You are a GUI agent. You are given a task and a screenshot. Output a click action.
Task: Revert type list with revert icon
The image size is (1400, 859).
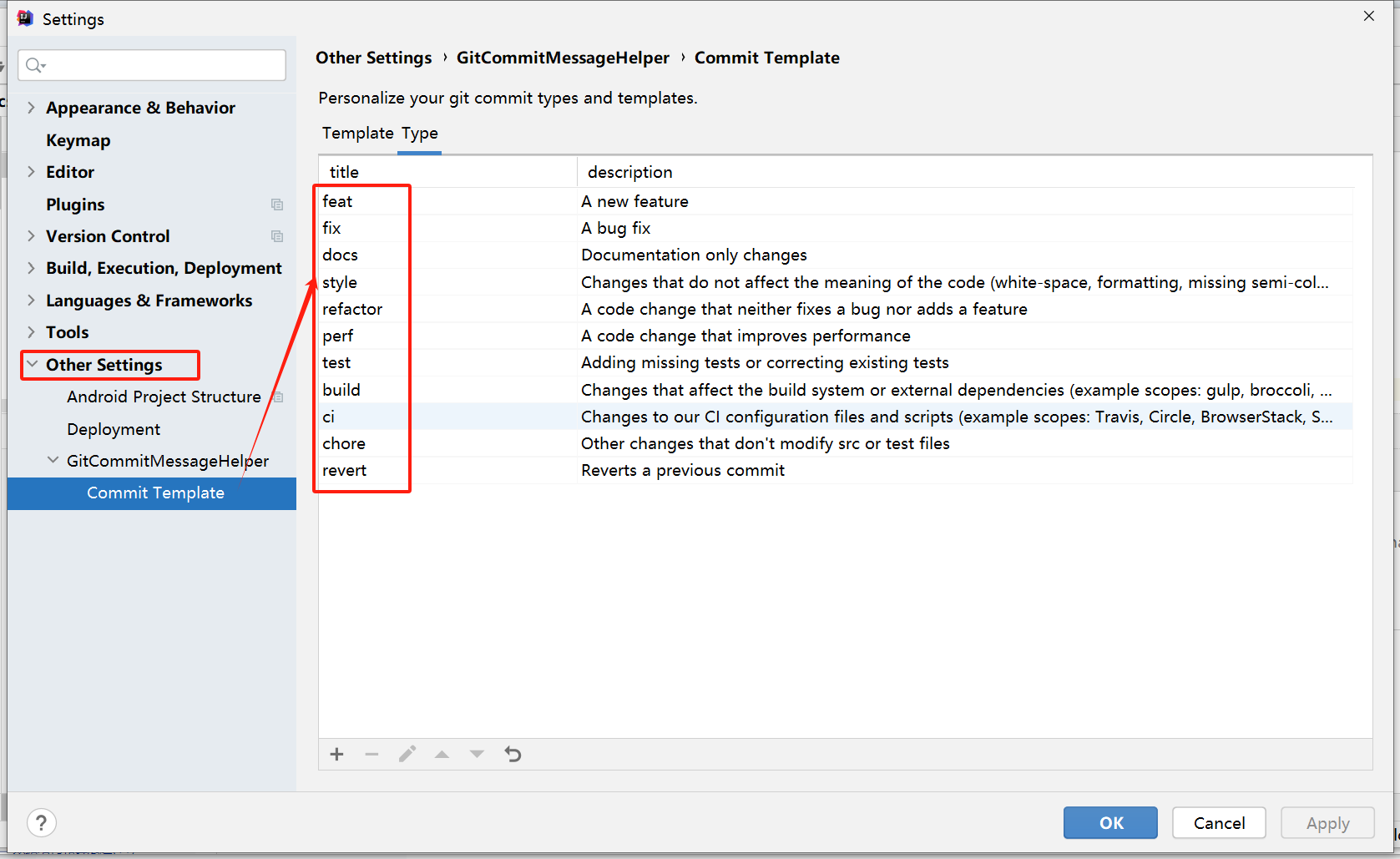click(513, 754)
